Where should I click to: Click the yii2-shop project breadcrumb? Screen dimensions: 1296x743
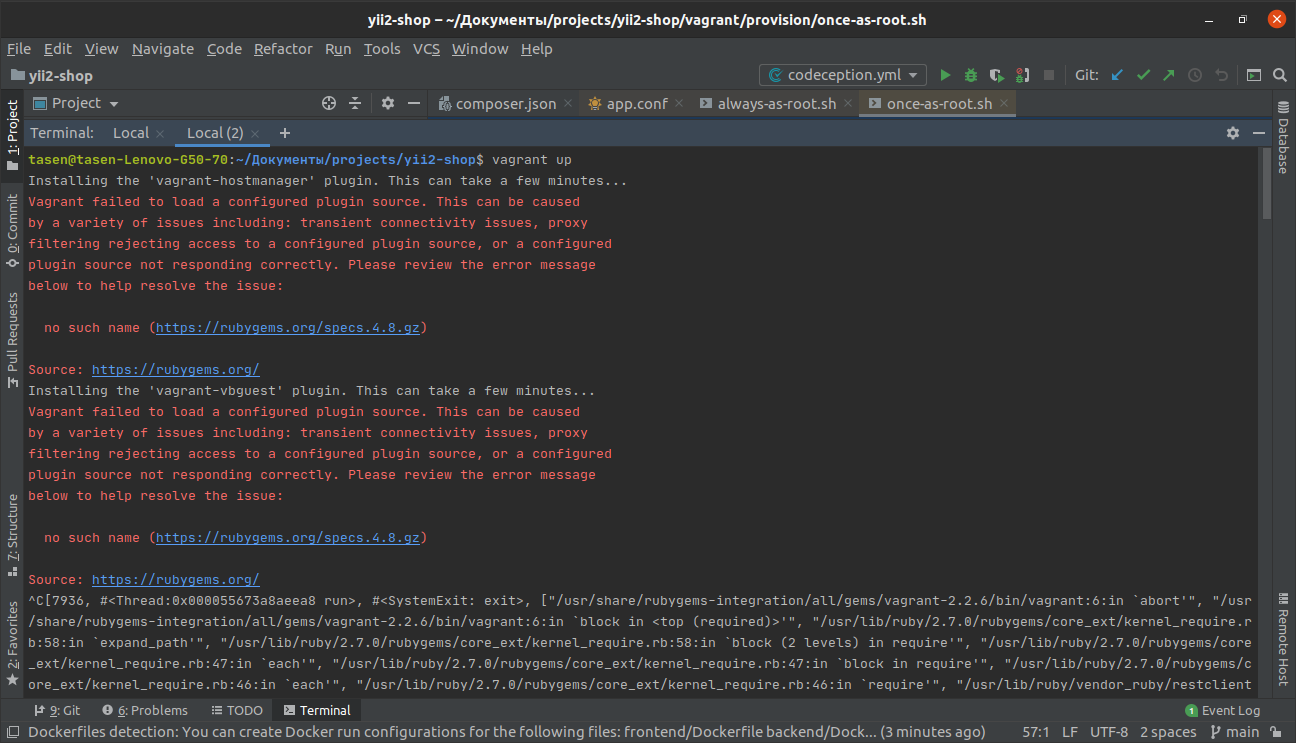point(51,75)
